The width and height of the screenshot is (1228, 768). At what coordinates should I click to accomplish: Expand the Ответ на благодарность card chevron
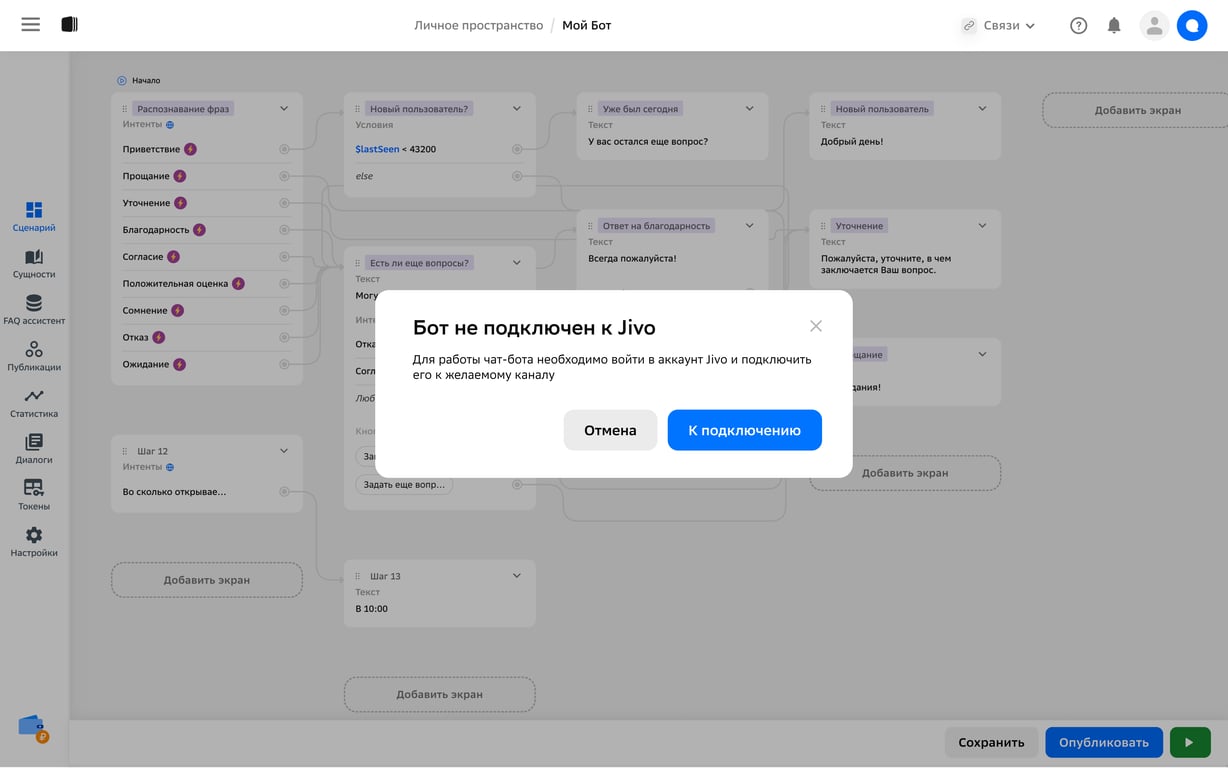coord(750,225)
